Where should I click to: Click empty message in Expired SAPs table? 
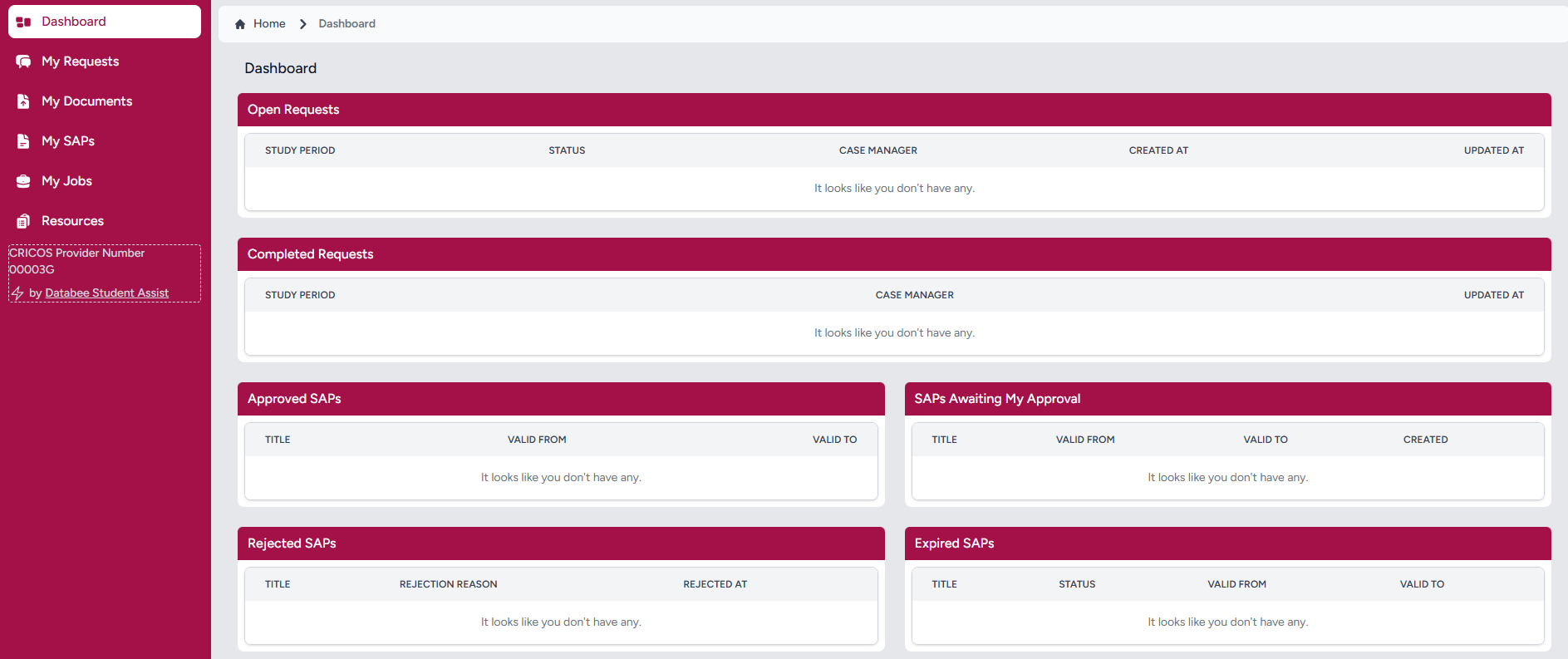[x=1228, y=622]
